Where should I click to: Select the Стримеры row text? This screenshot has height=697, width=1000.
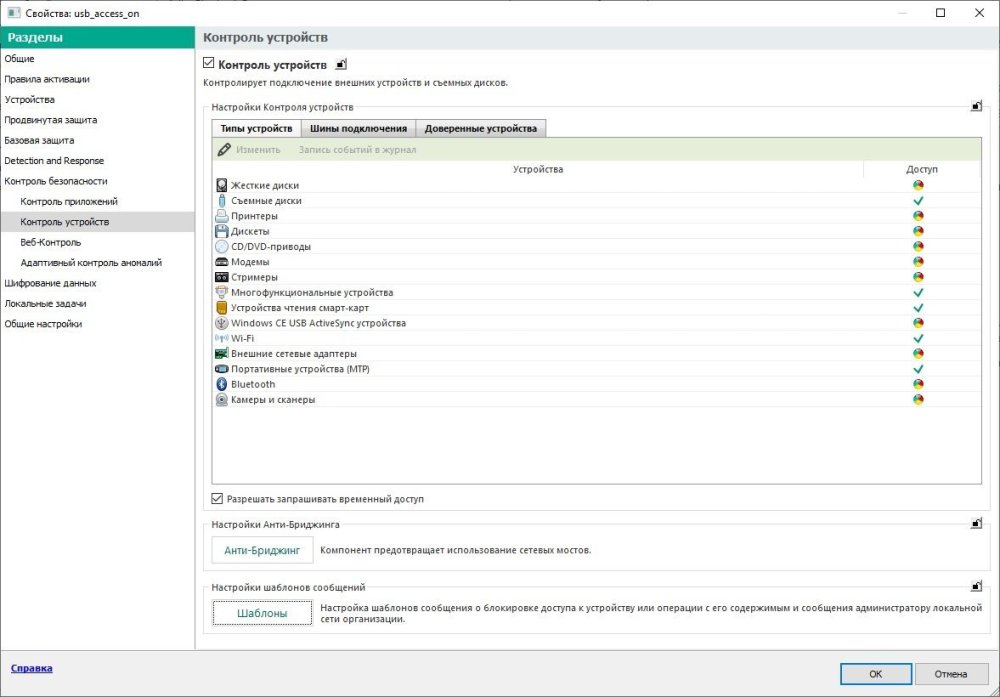click(x=254, y=277)
